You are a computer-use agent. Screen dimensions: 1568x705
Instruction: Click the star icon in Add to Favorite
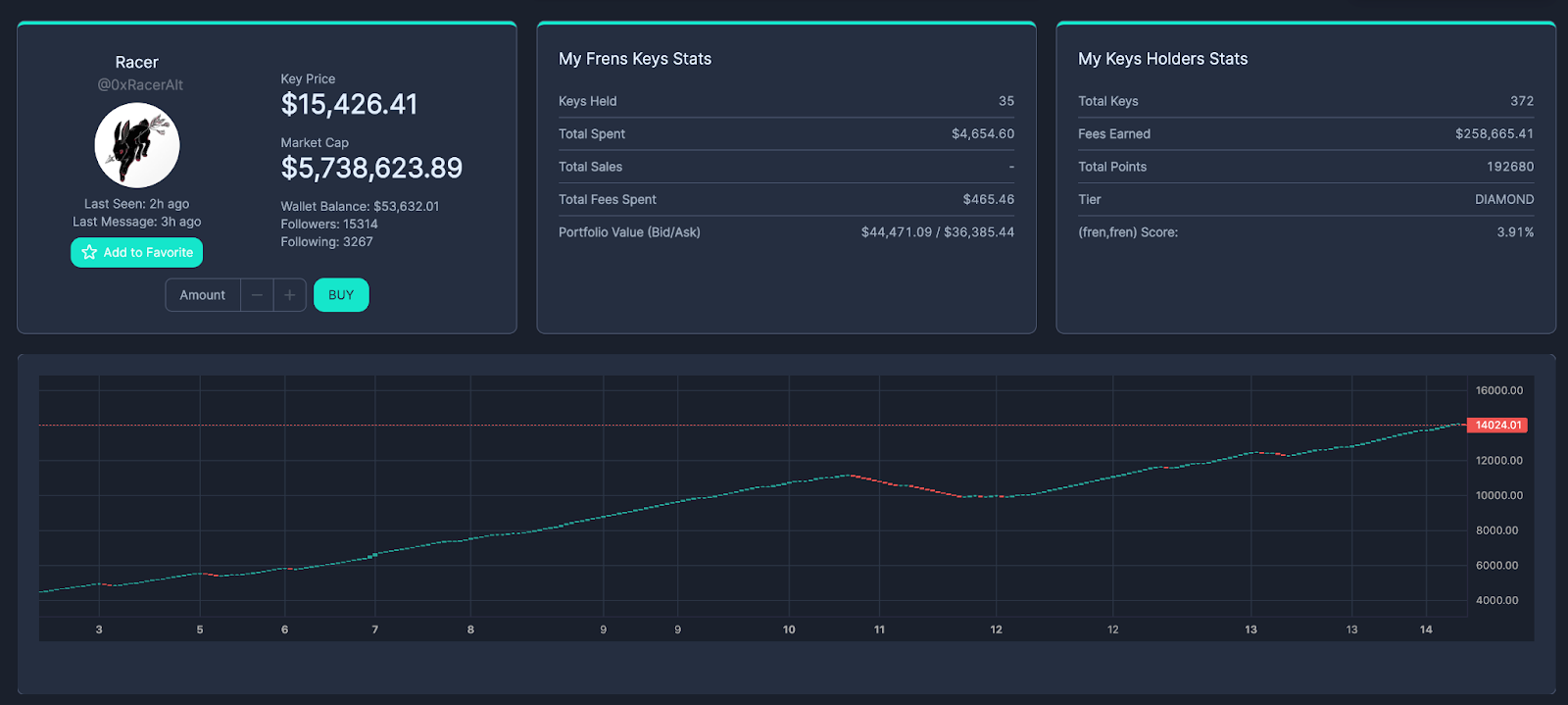(x=89, y=252)
